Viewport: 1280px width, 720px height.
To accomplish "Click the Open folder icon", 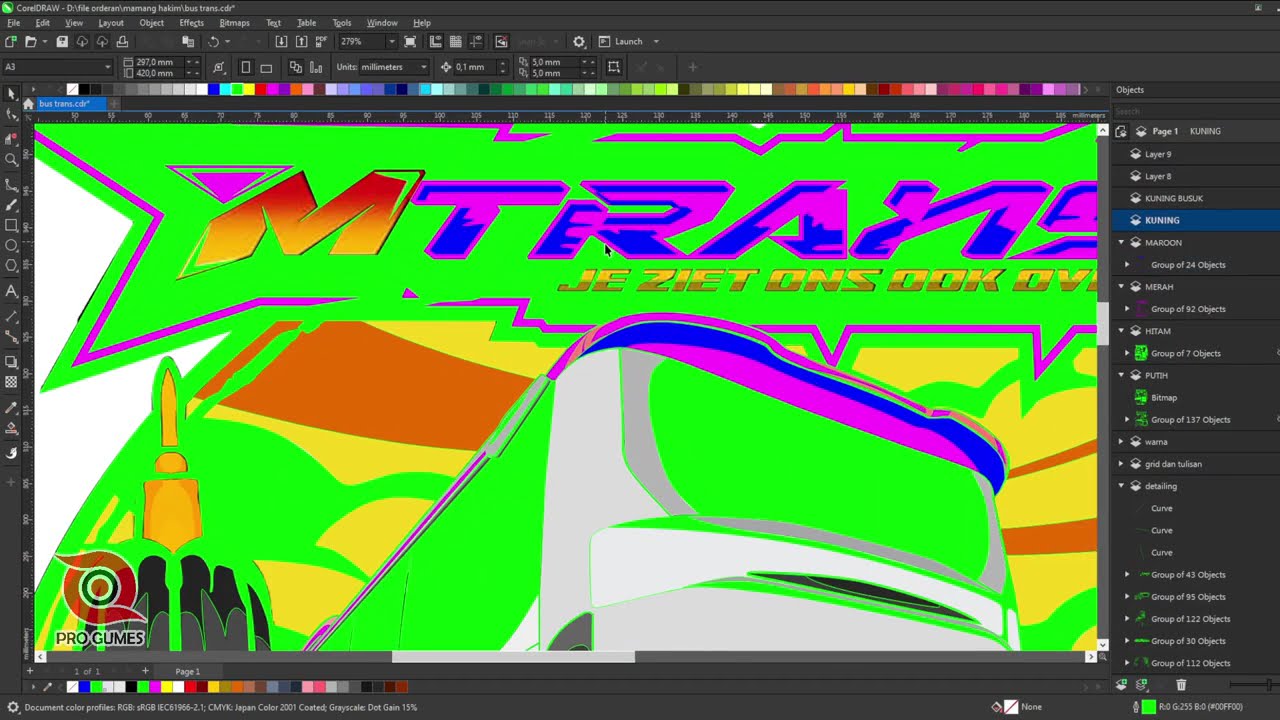I will coord(30,41).
